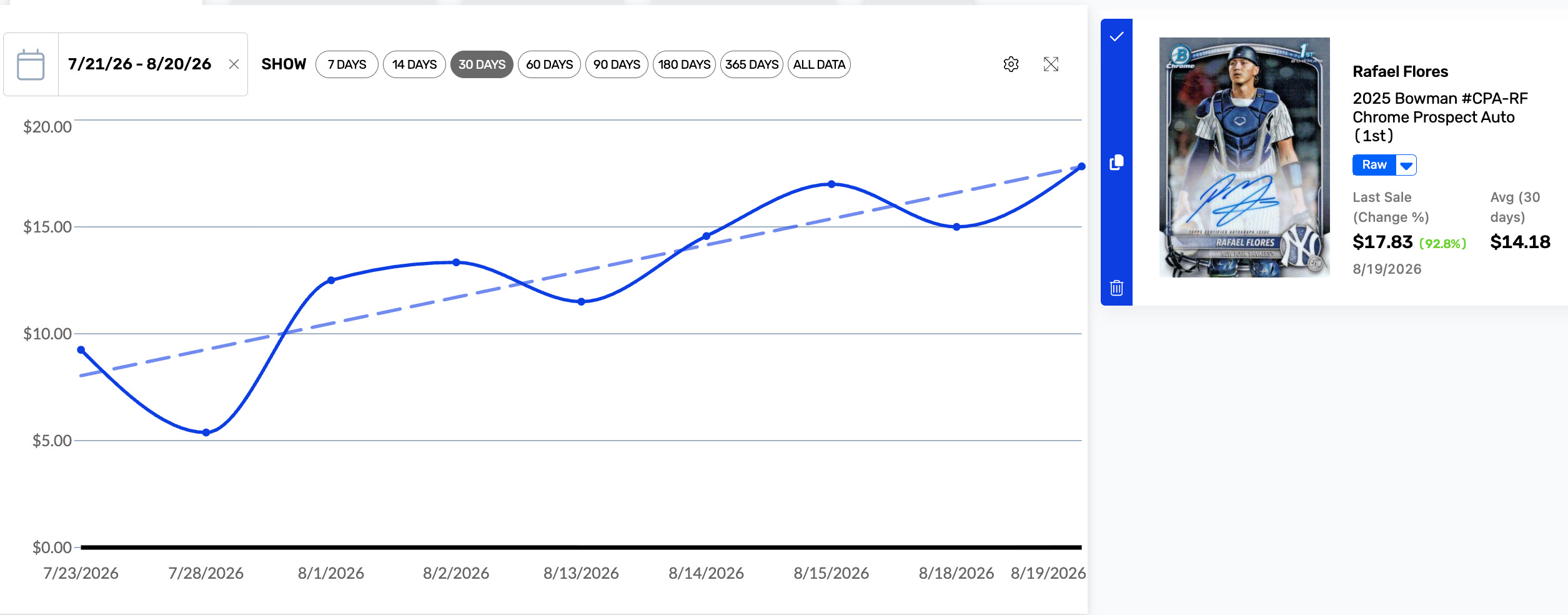Click the SHOW label

(284, 64)
